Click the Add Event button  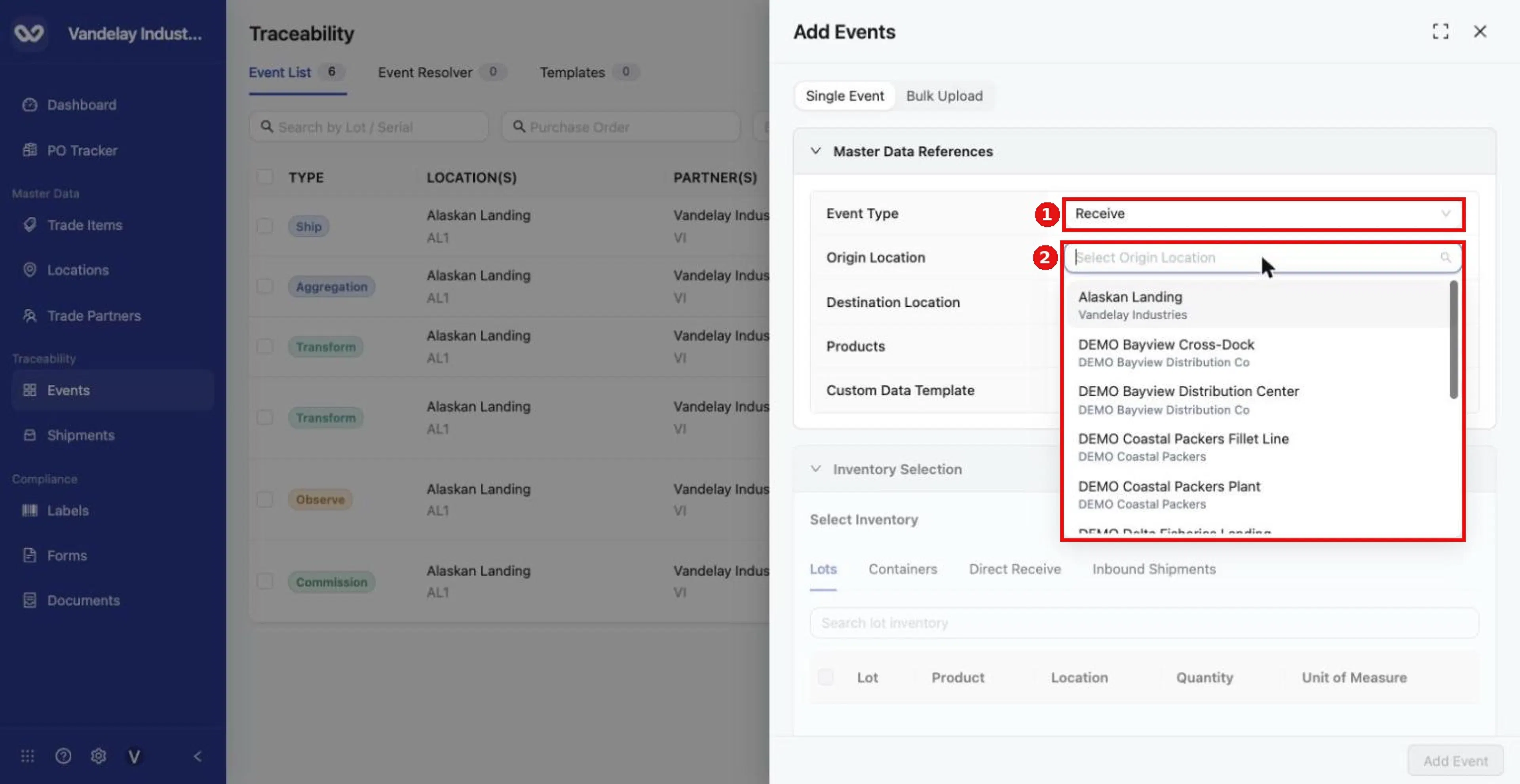tap(1455, 760)
